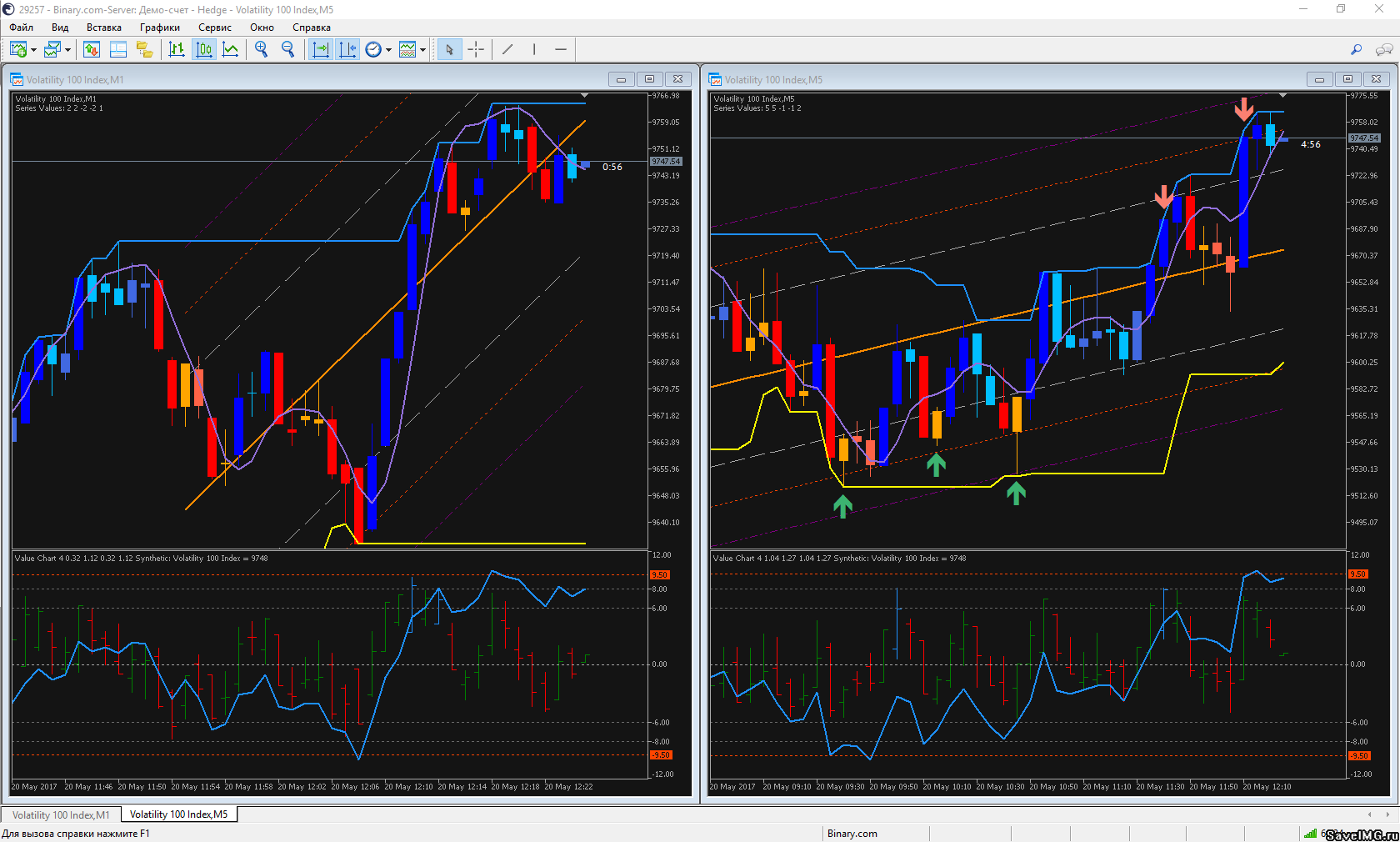This screenshot has width=1400, height=842.
Task: Open the Вставка menu
Action: tap(103, 28)
